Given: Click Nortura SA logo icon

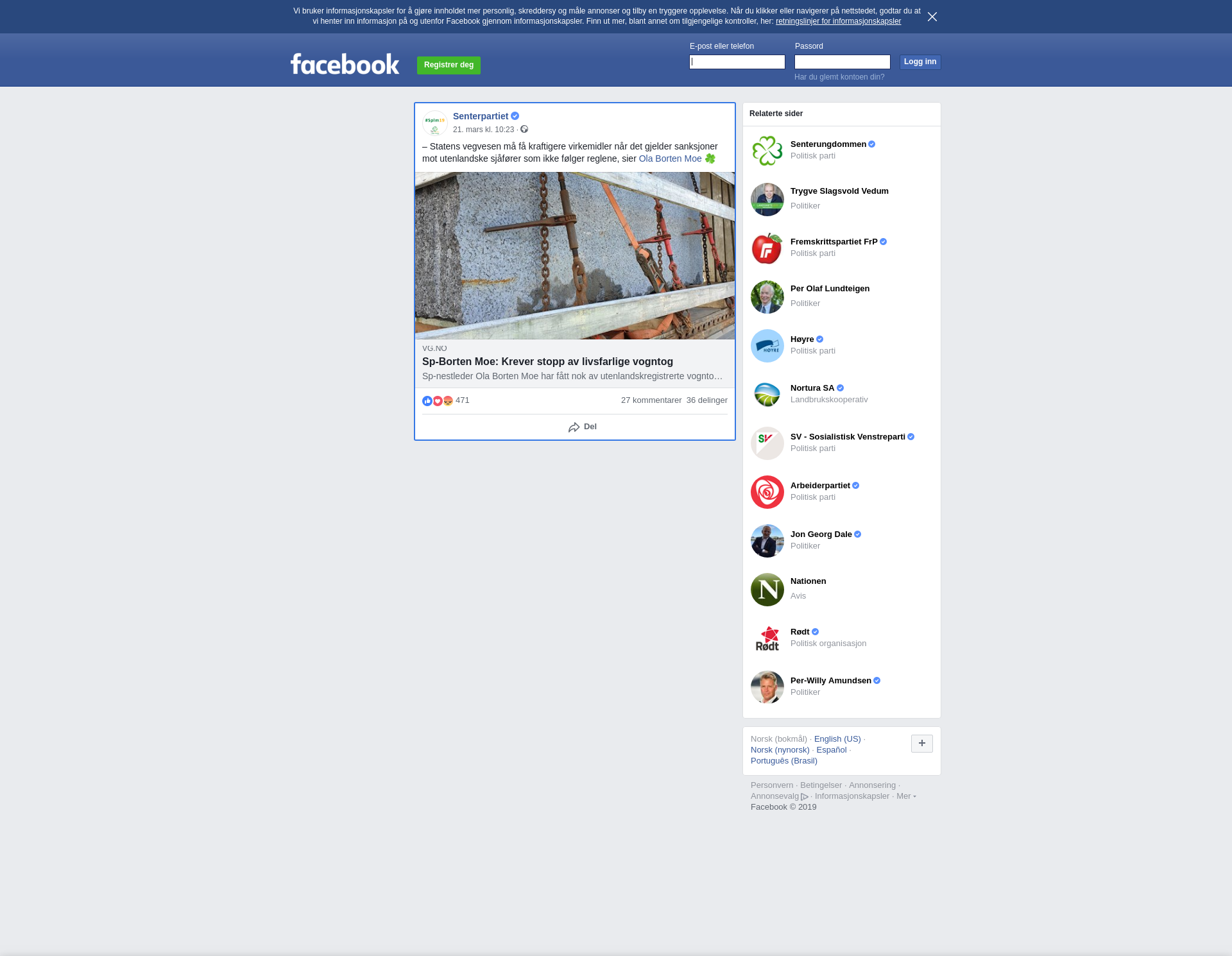Looking at the screenshot, I should [767, 395].
